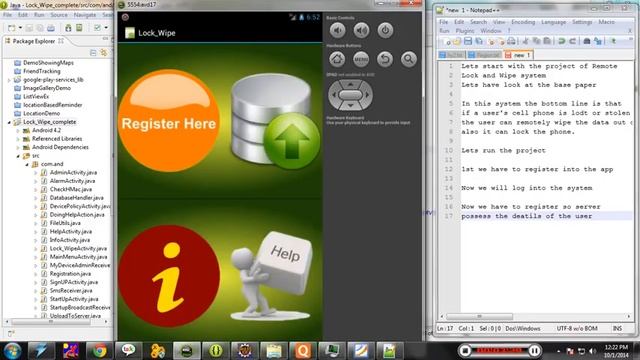The image size is (640, 360).
Task: Click emulator power button
Action: point(385,30)
